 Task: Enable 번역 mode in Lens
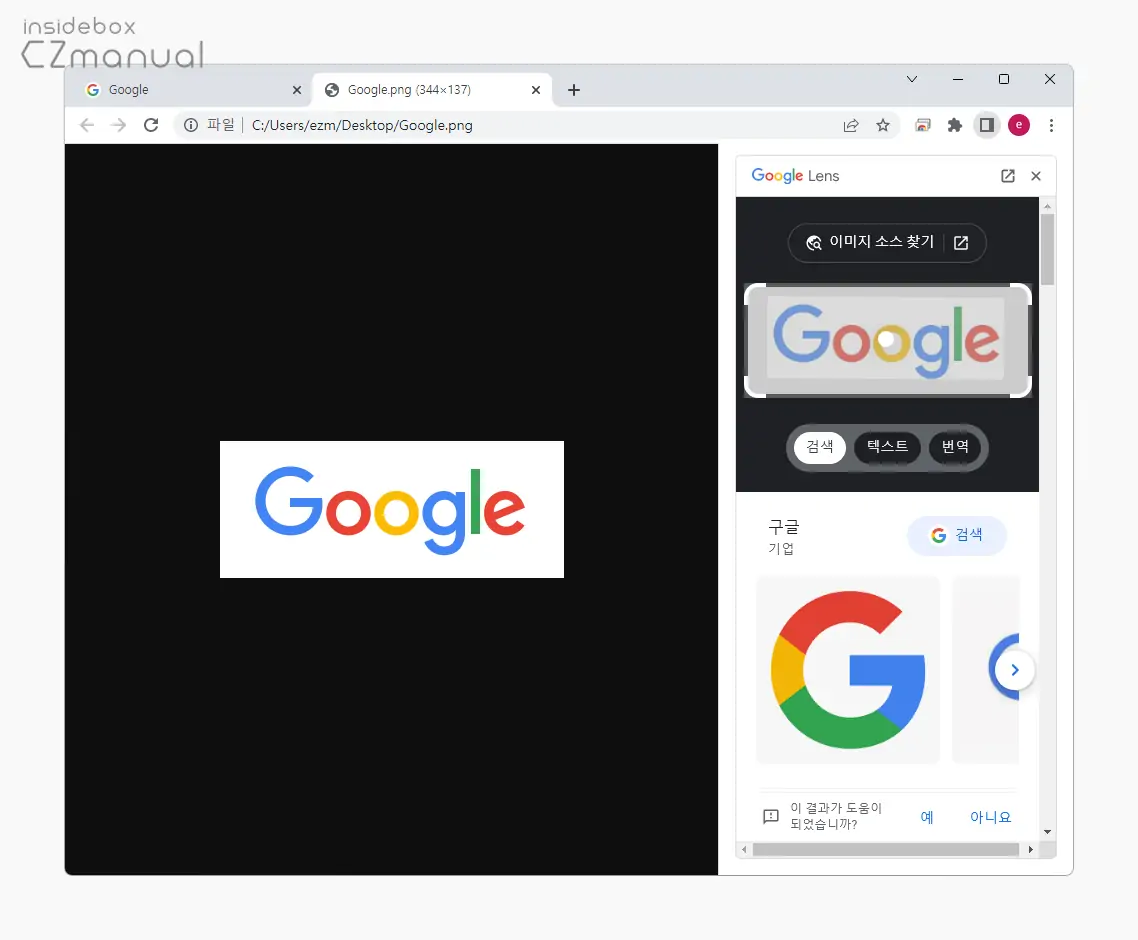pos(956,447)
